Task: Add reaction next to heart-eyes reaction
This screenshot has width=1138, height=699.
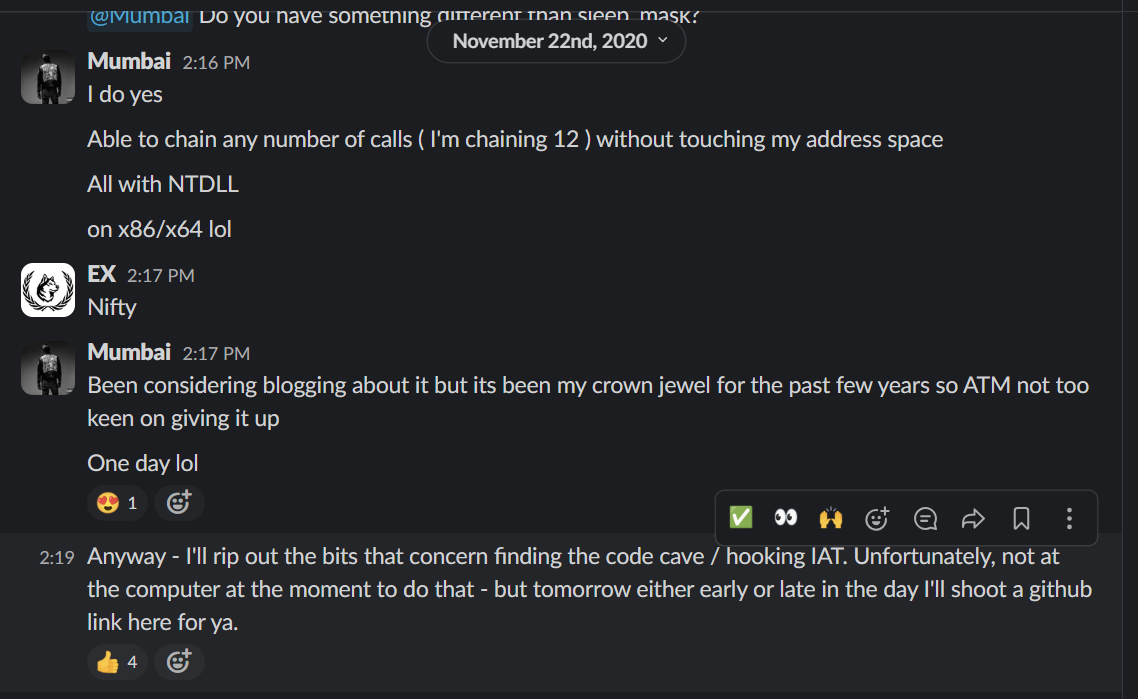Action: click(179, 503)
